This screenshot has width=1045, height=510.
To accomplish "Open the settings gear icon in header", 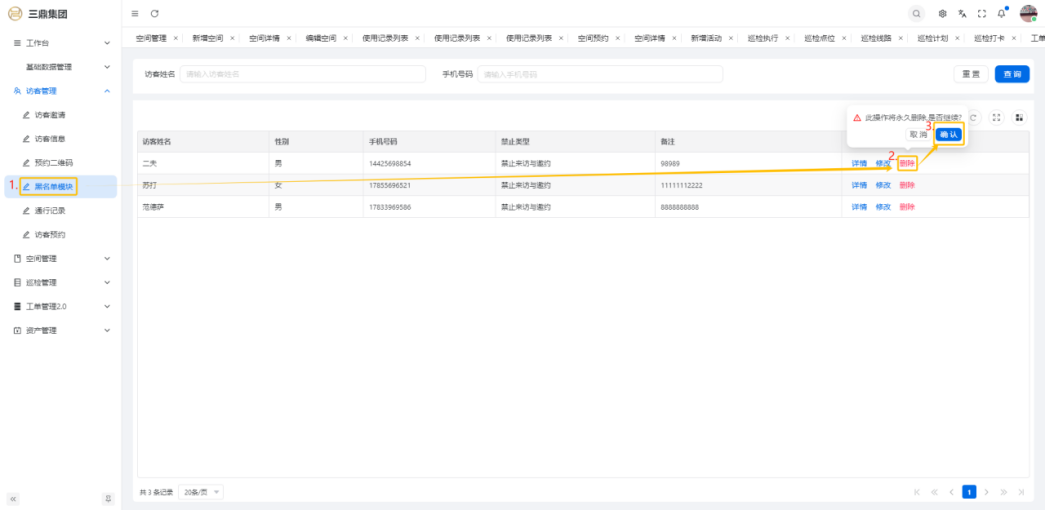I will [x=943, y=13].
